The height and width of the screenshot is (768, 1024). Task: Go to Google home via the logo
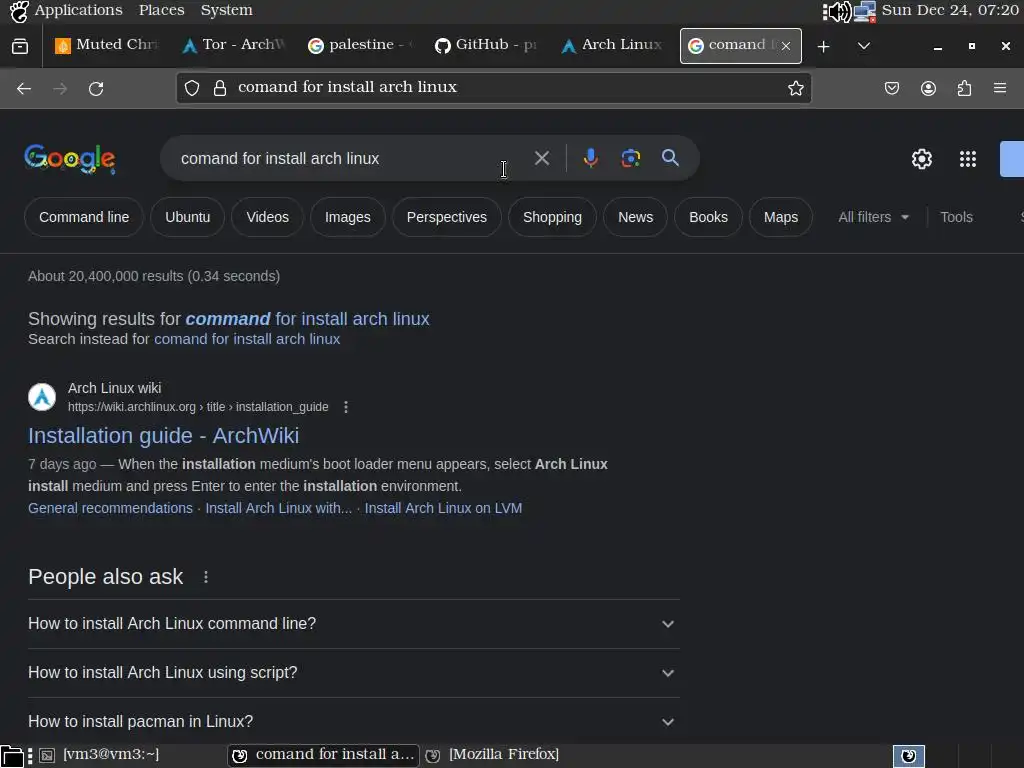70,159
